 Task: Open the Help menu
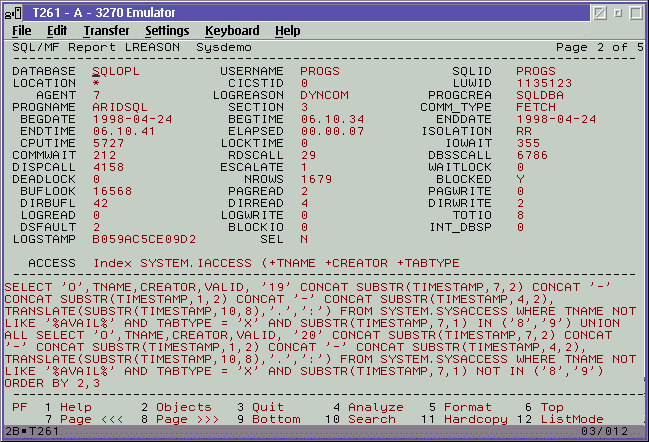pyautogui.click(x=288, y=31)
